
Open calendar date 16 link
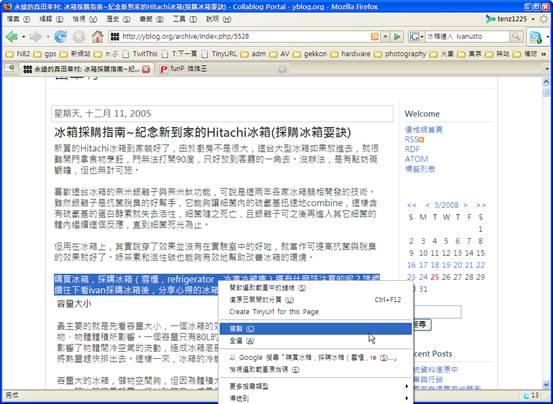412,265
